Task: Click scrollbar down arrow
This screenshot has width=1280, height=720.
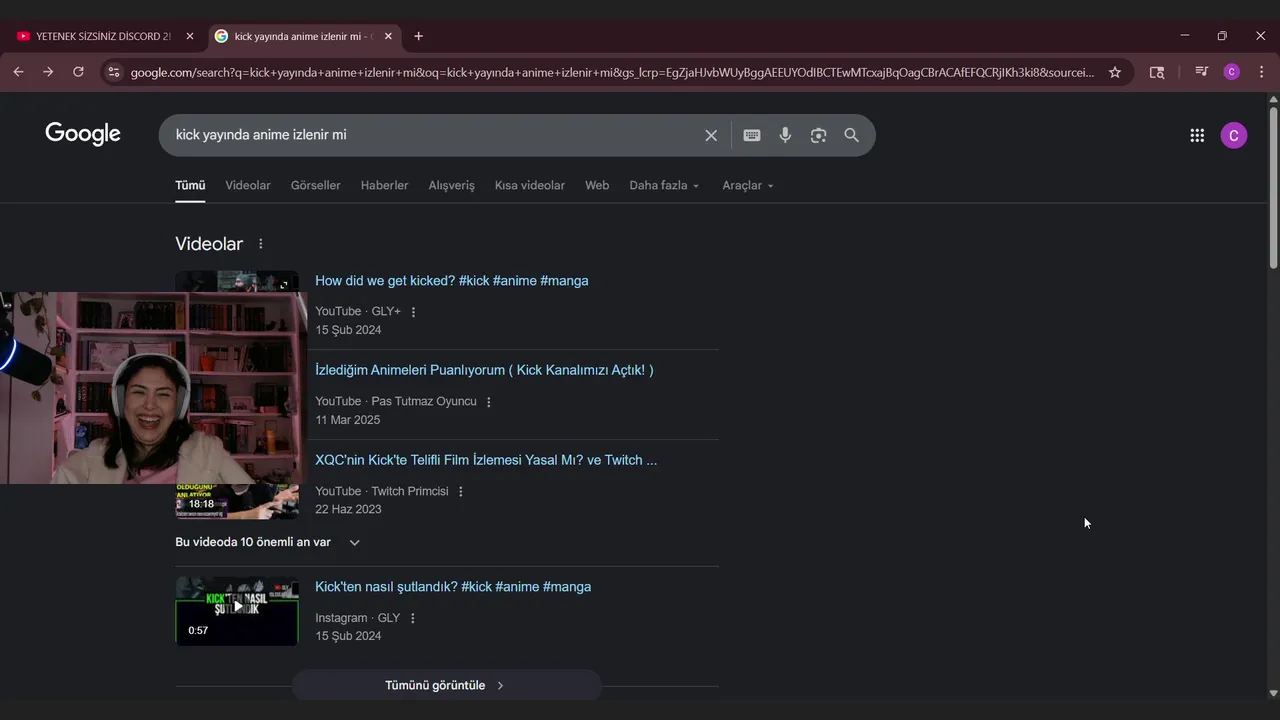Action: click(1273, 693)
